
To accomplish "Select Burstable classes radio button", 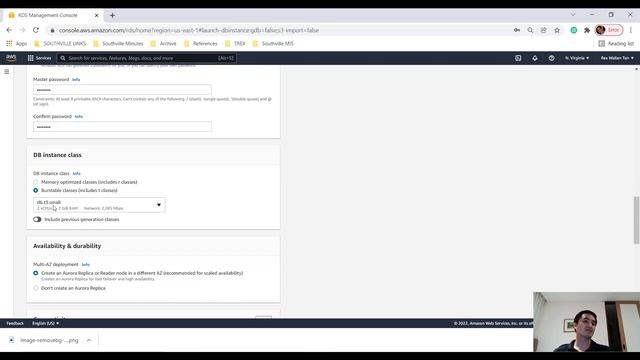I will pyautogui.click(x=36, y=191).
